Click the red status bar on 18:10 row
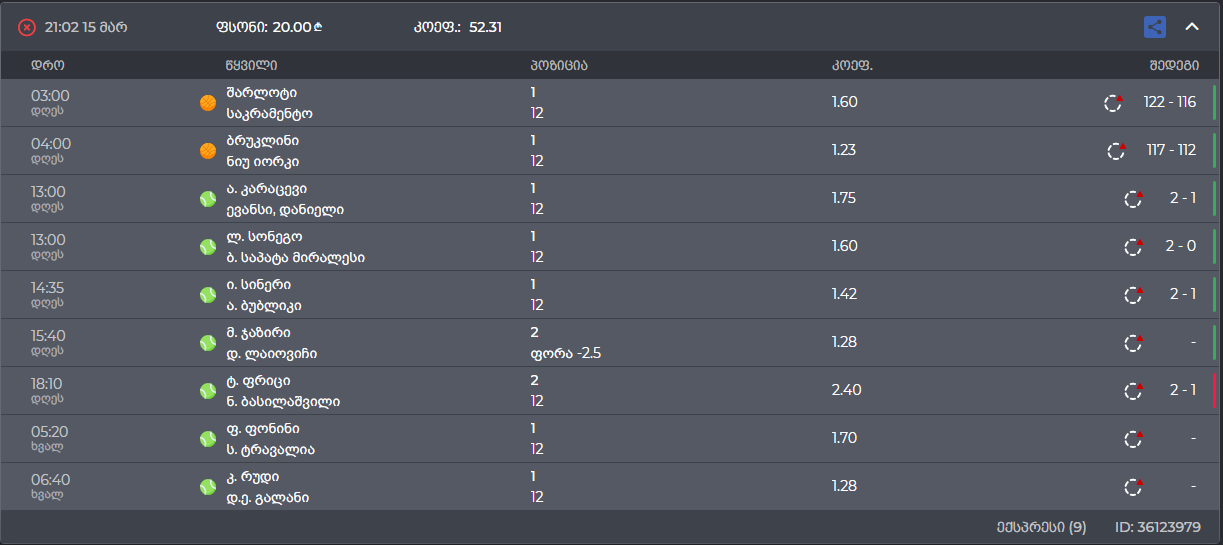 pyautogui.click(x=1214, y=390)
